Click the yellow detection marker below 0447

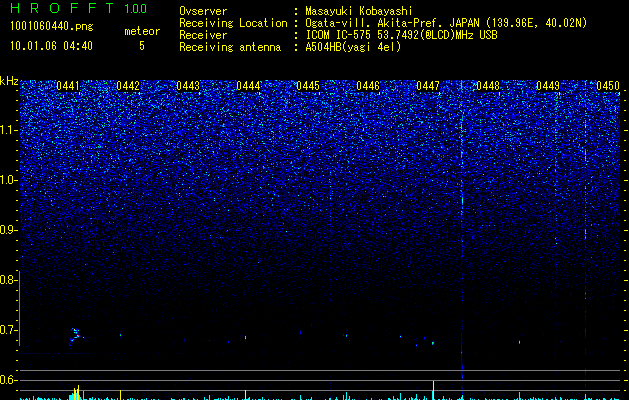(x=433, y=390)
